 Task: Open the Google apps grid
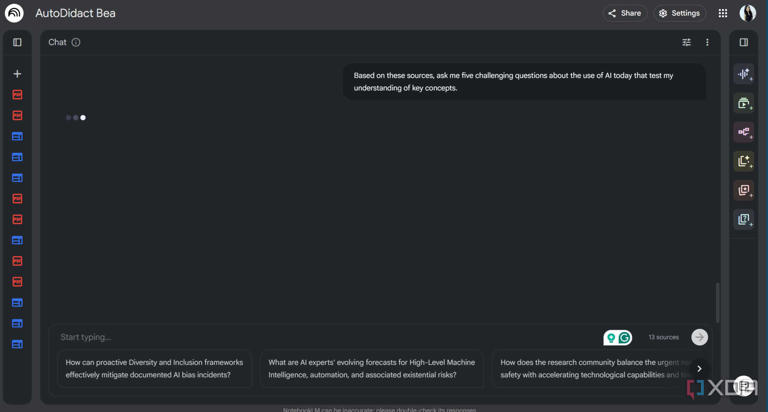(x=722, y=13)
